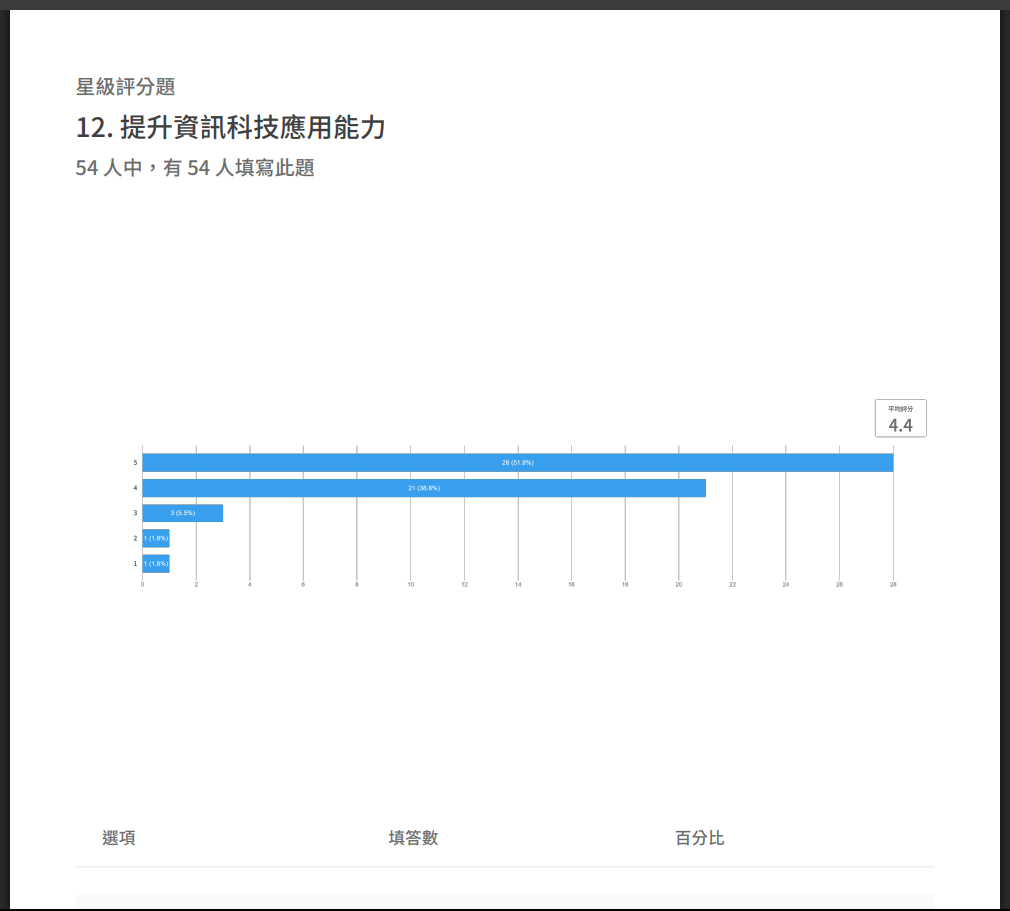Click the 28 (51.8%) data label text
Screen dimensions: 1010x911
coord(518,463)
